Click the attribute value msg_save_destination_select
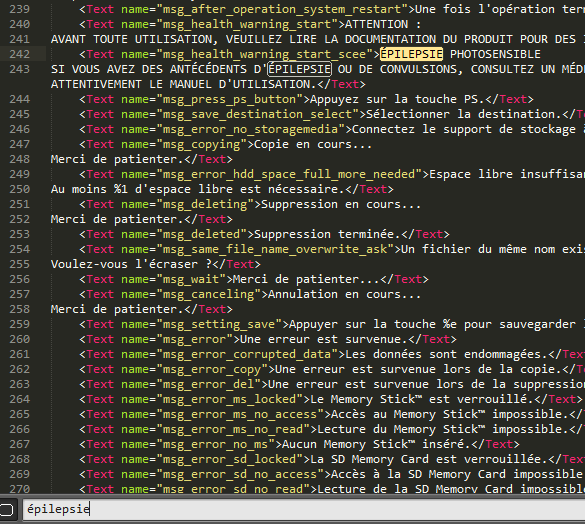The image size is (585, 524). click(257, 114)
